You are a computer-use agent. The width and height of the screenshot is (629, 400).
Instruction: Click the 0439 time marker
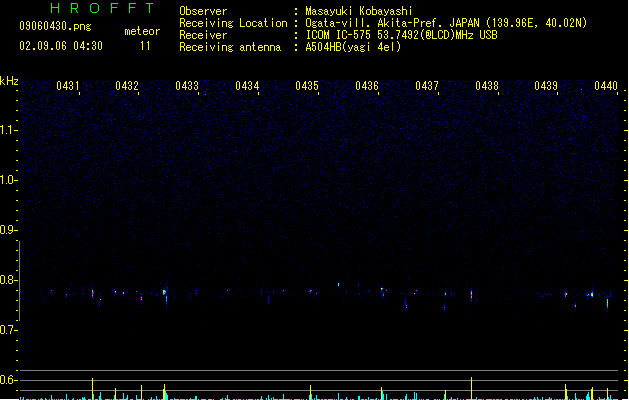pos(546,86)
